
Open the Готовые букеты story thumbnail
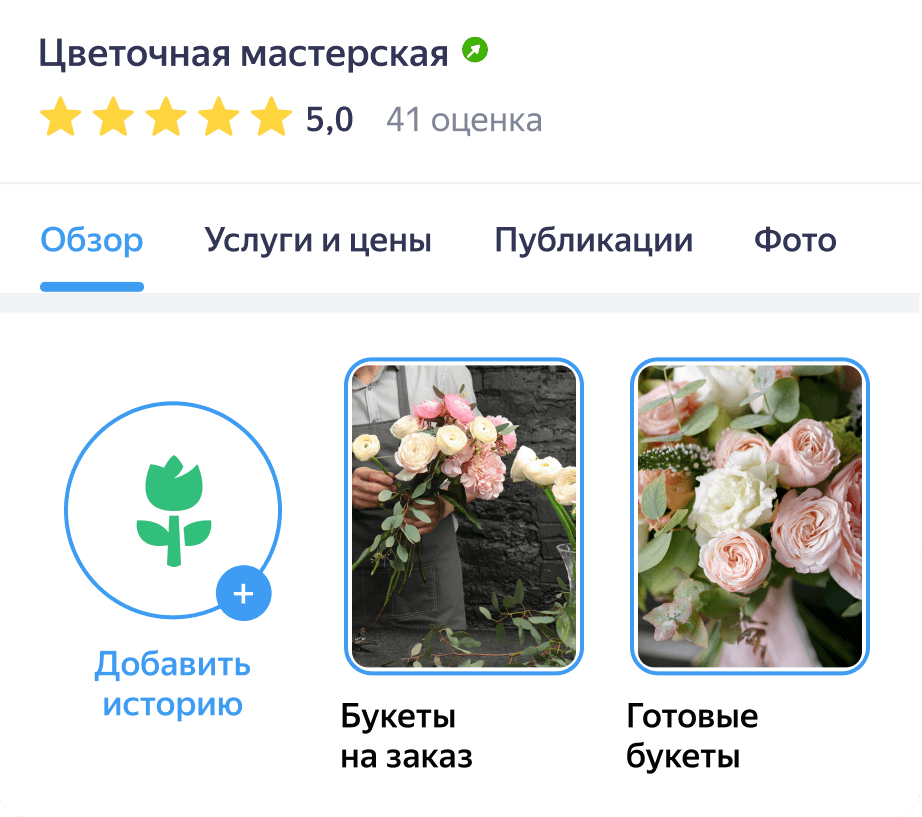click(750, 516)
